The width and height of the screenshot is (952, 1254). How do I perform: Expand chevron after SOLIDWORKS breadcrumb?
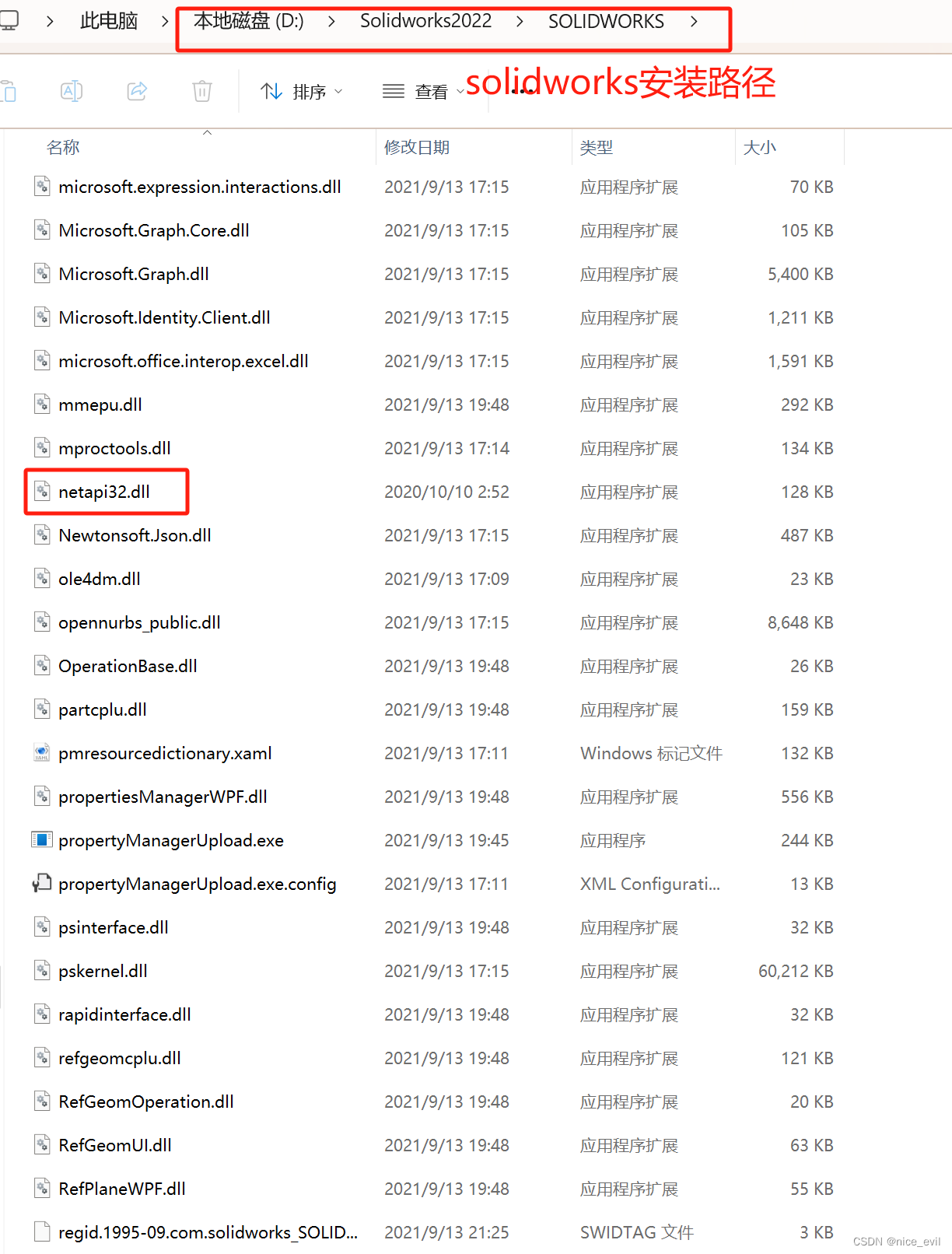click(x=694, y=22)
